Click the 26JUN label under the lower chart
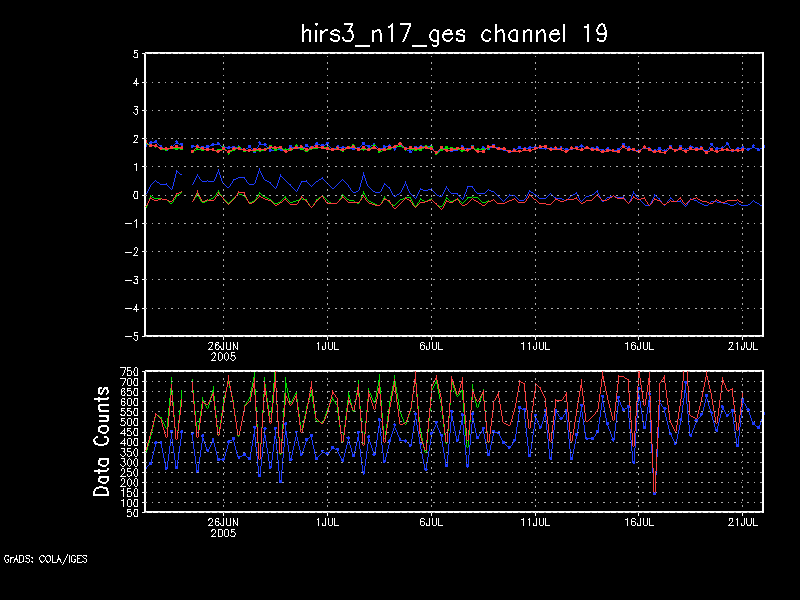This screenshot has width=800, height=600. [223, 521]
